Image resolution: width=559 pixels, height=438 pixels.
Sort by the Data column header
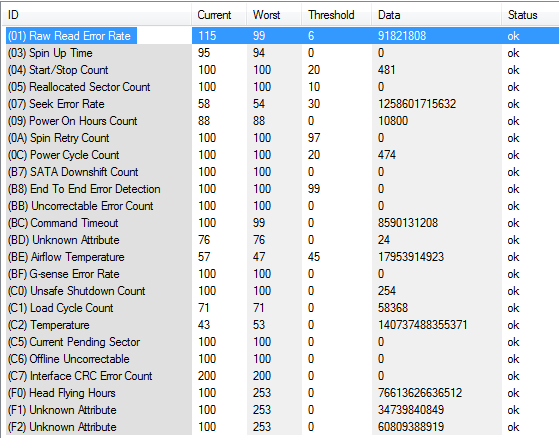(x=436, y=15)
